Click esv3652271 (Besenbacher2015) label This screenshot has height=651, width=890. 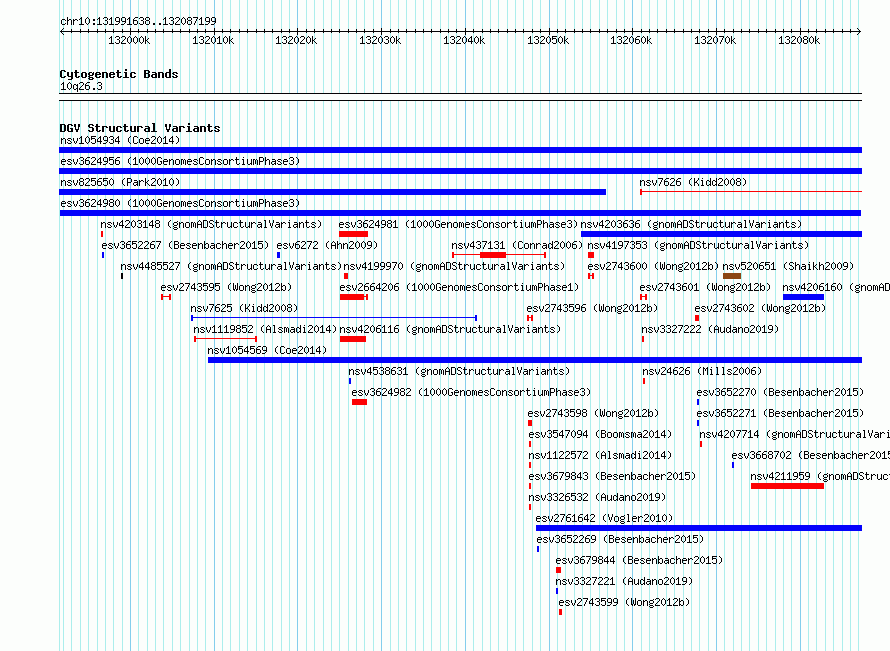pyautogui.click(x=780, y=413)
